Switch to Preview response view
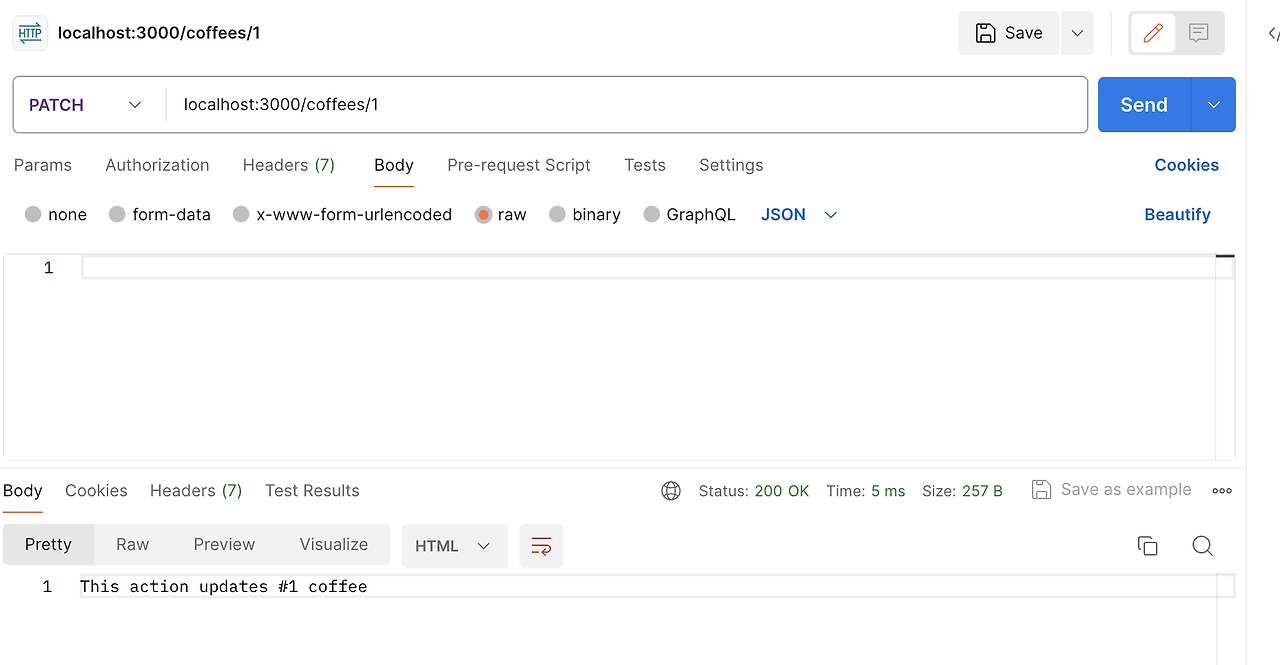 pos(224,545)
